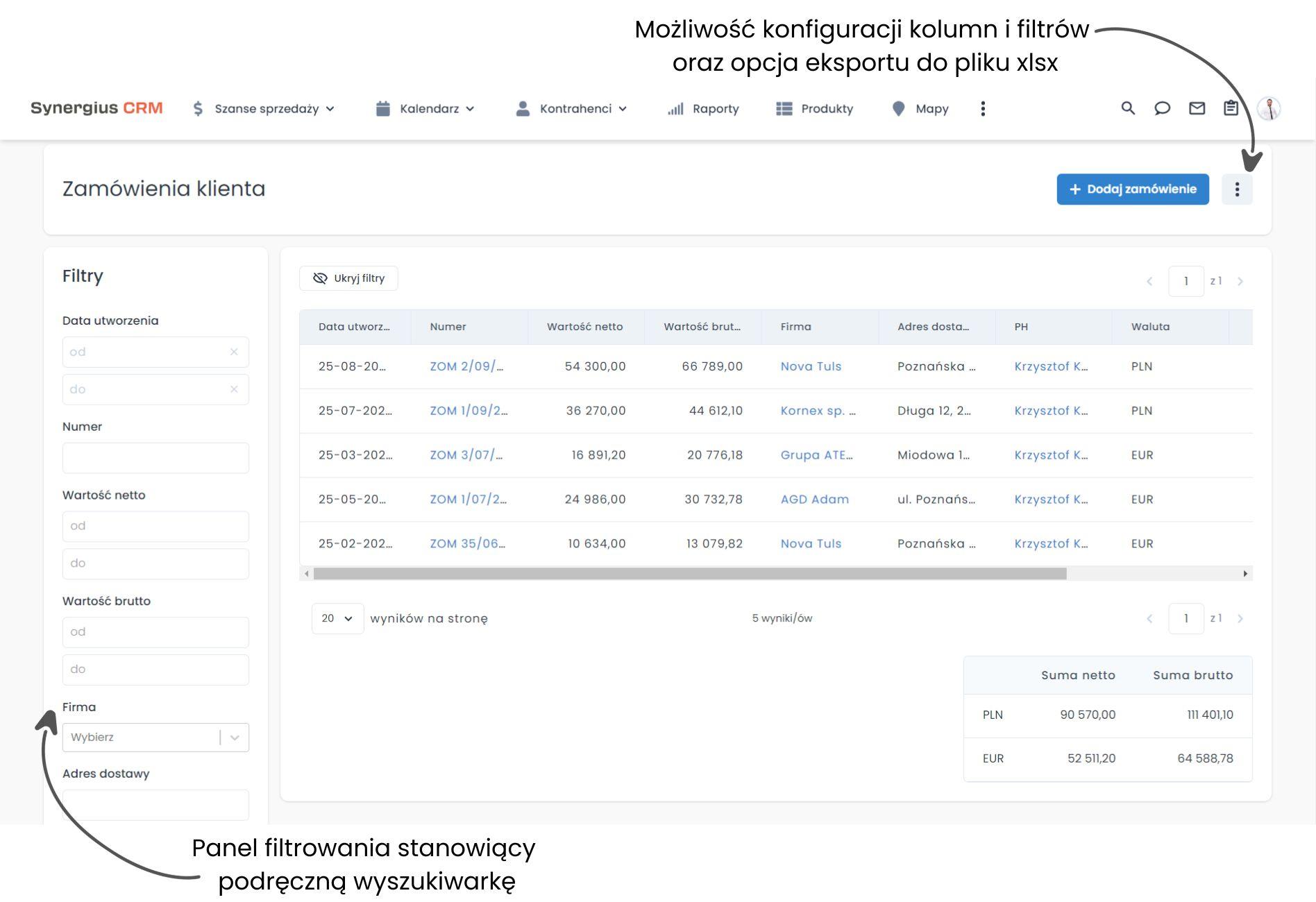
Task: Click the Dodaj zamówienie button
Action: pos(1132,188)
